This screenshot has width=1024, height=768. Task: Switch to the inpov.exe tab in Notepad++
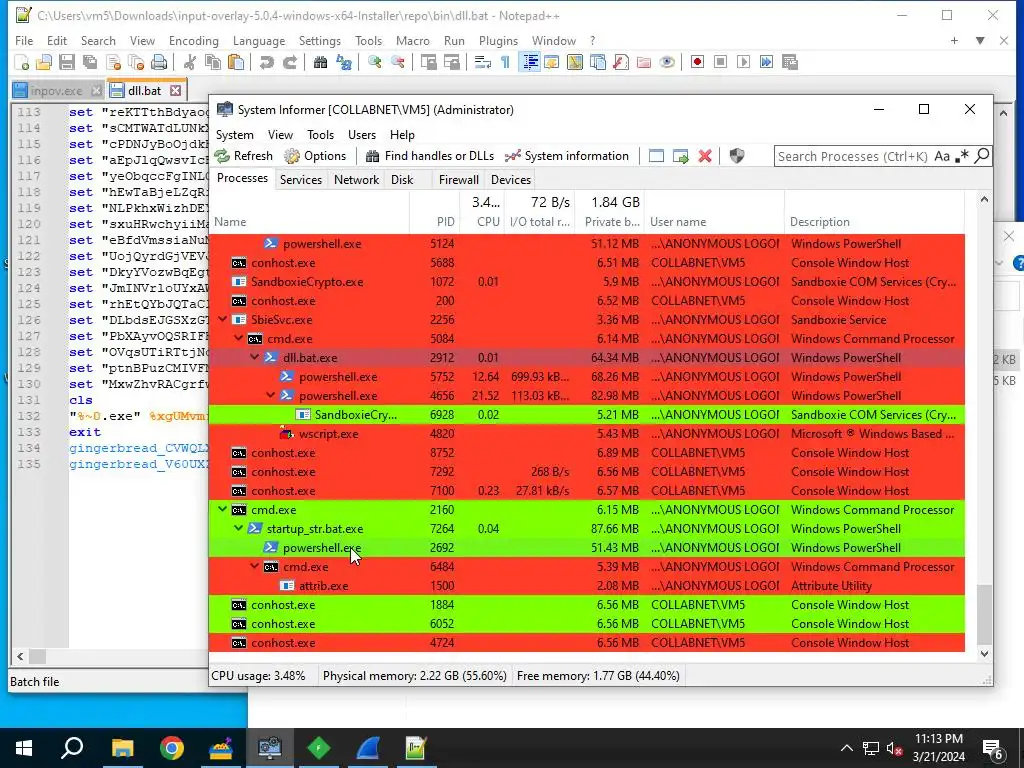click(56, 91)
